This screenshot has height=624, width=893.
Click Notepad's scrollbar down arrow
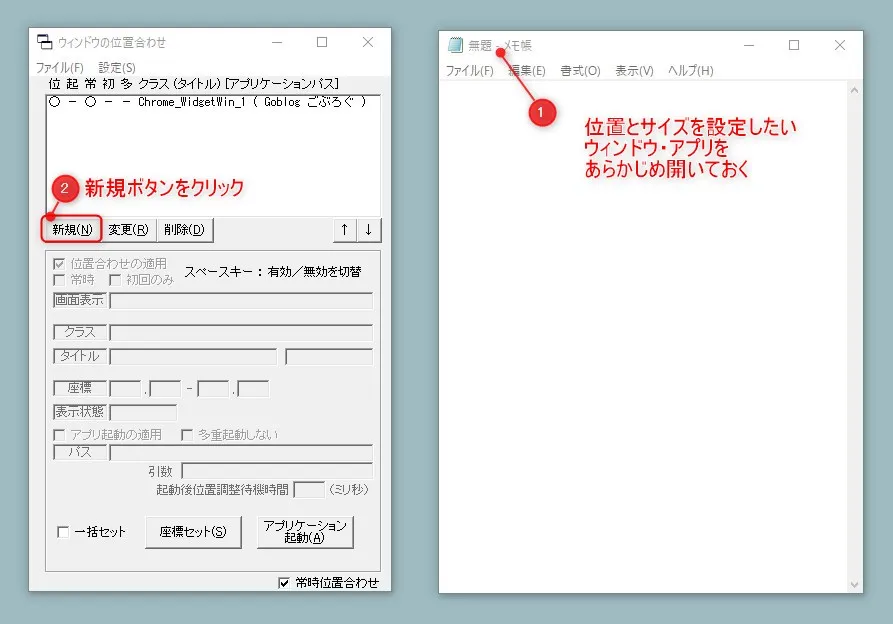[852, 584]
